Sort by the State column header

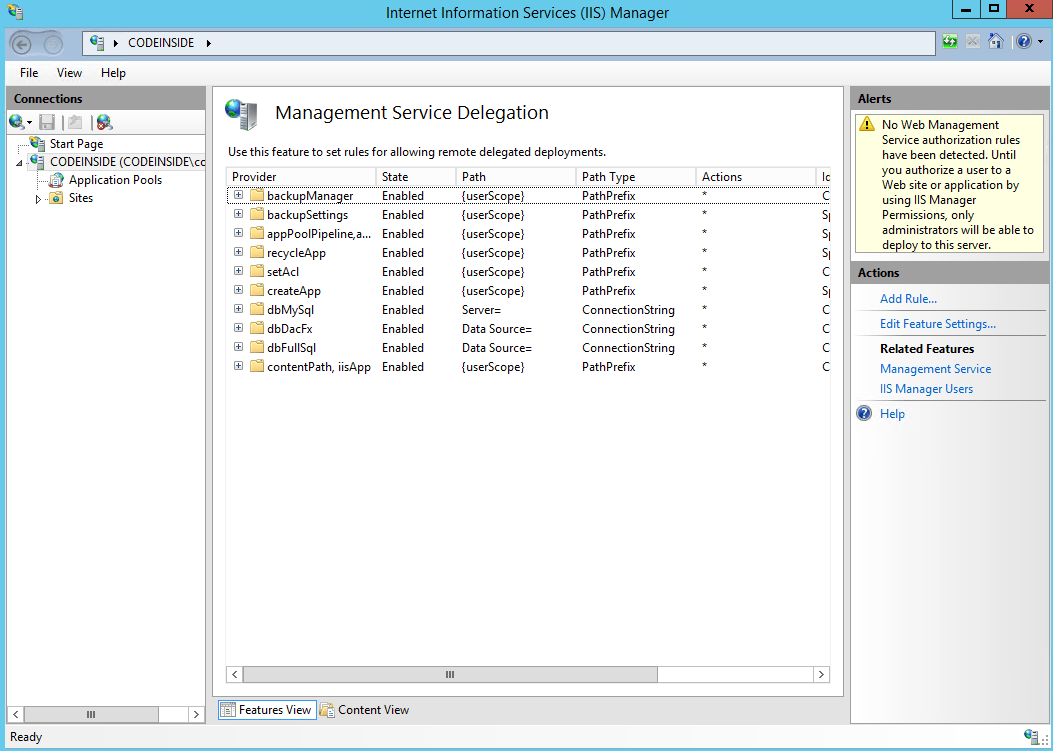(x=416, y=177)
